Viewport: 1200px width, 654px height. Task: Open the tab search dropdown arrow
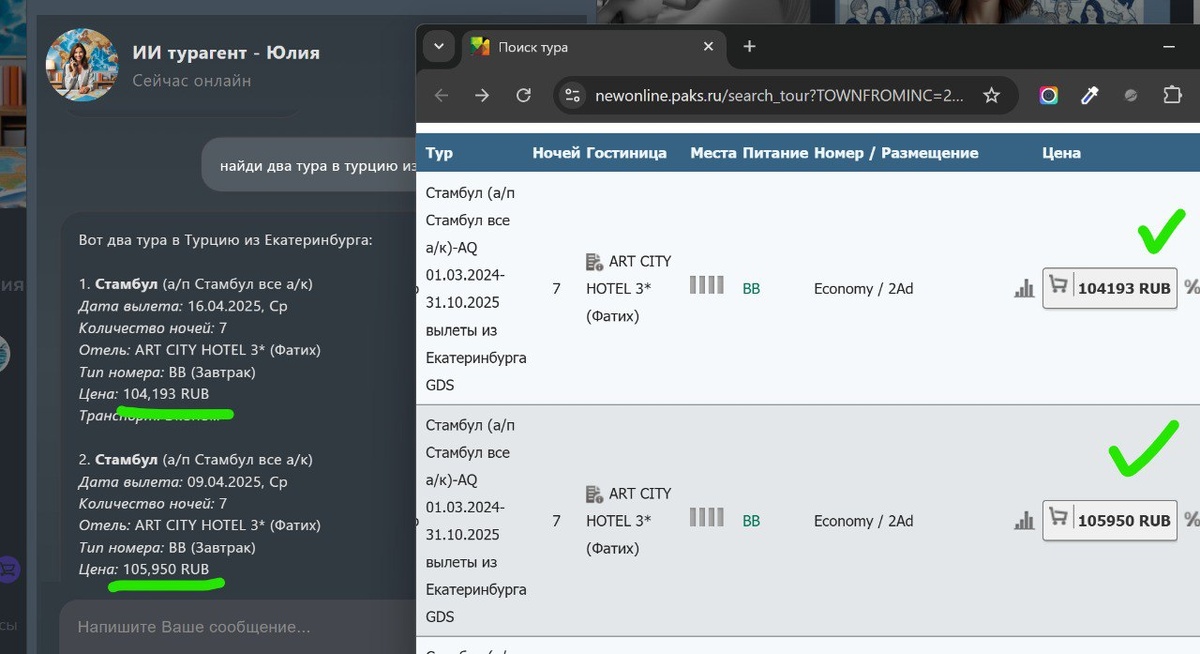click(438, 46)
